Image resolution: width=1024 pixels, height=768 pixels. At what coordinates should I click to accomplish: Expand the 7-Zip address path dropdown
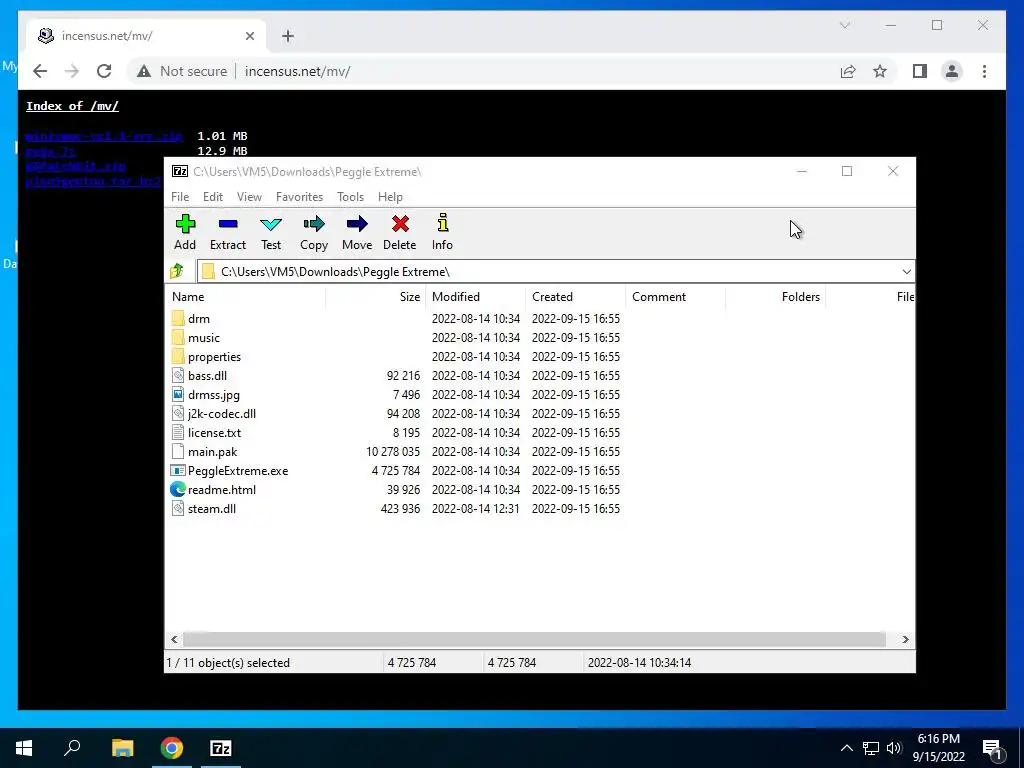pos(906,272)
